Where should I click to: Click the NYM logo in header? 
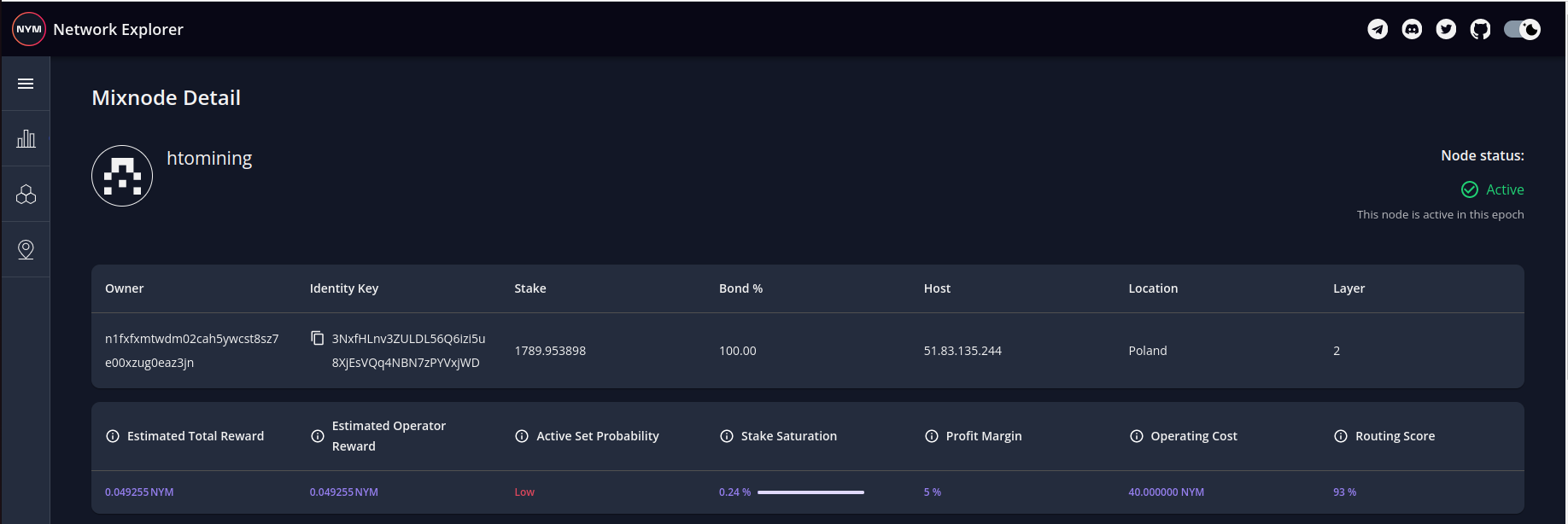(29, 29)
